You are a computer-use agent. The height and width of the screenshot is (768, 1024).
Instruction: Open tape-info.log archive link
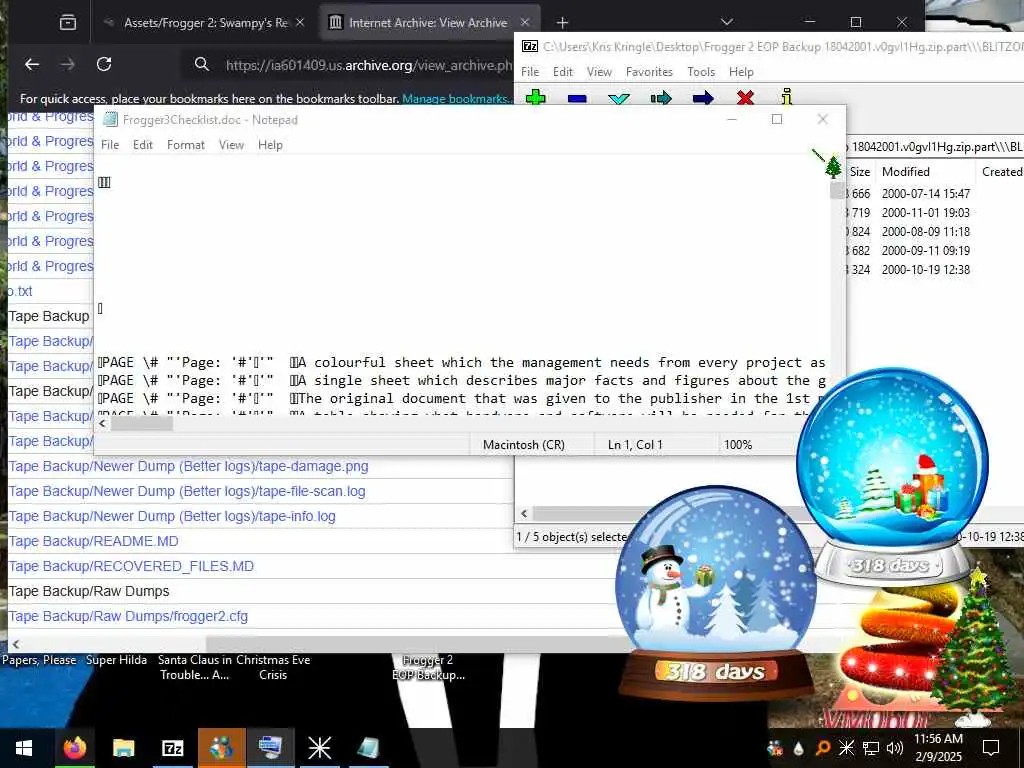[x=172, y=516]
